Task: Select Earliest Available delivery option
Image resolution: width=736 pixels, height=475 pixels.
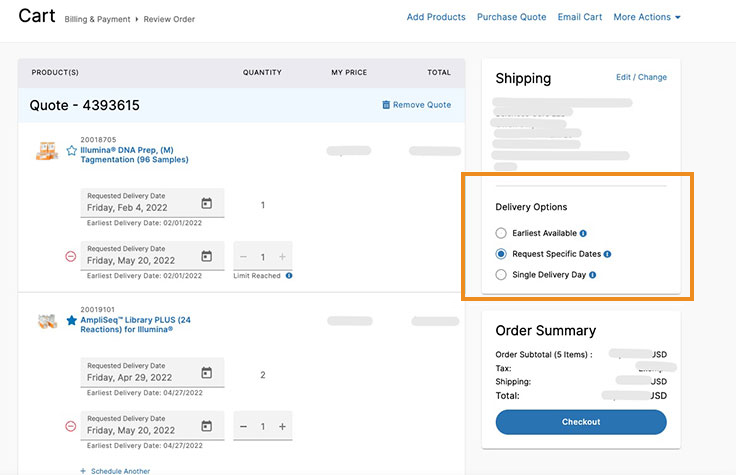Action: pos(502,233)
